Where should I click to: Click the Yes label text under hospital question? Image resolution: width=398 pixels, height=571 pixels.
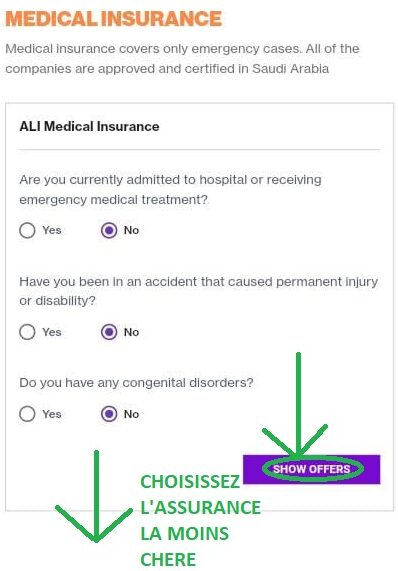point(52,230)
